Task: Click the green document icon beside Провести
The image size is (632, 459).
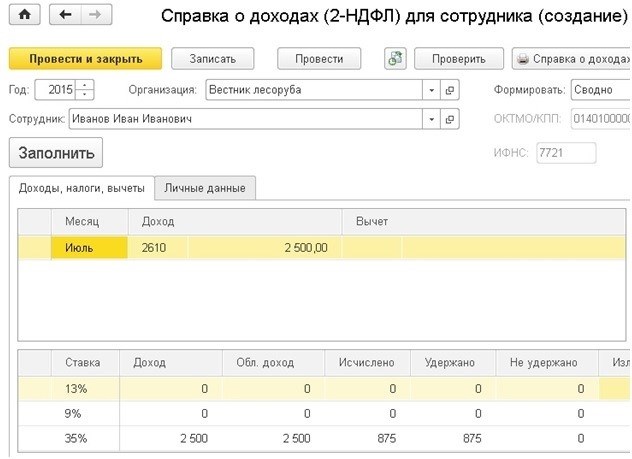Action: click(395, 59)
